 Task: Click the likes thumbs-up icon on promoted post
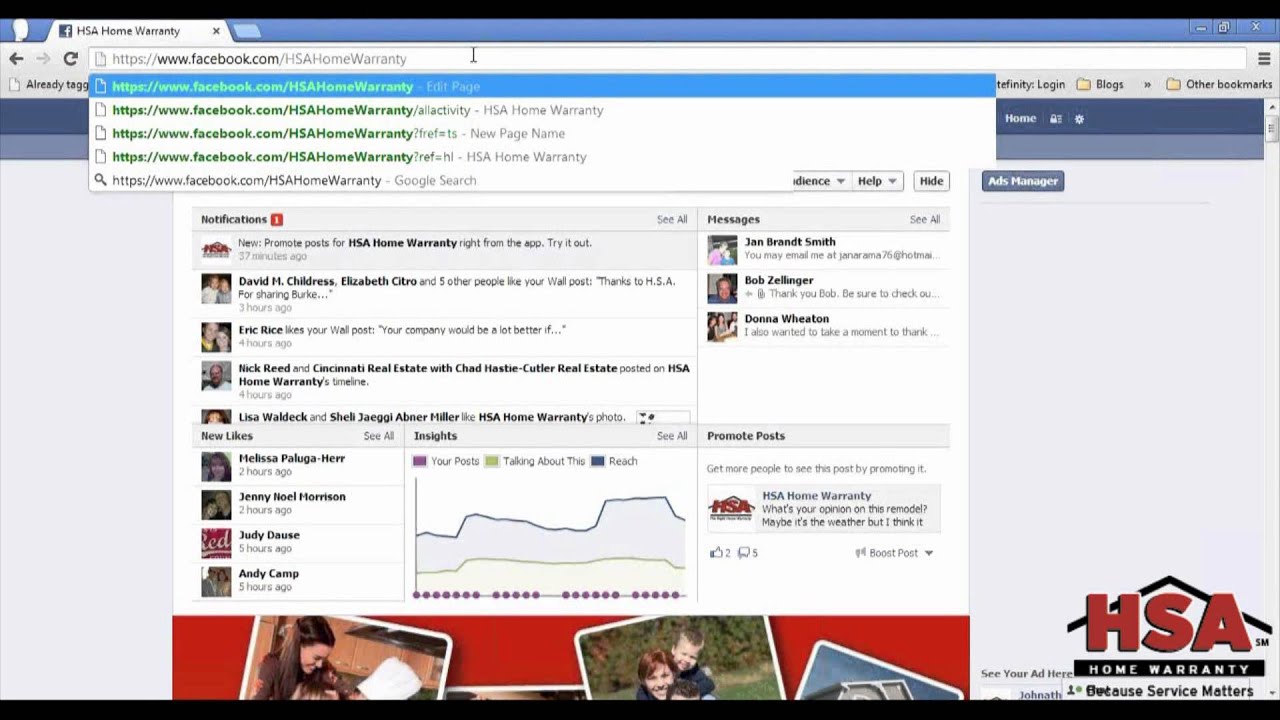[716, 553]
